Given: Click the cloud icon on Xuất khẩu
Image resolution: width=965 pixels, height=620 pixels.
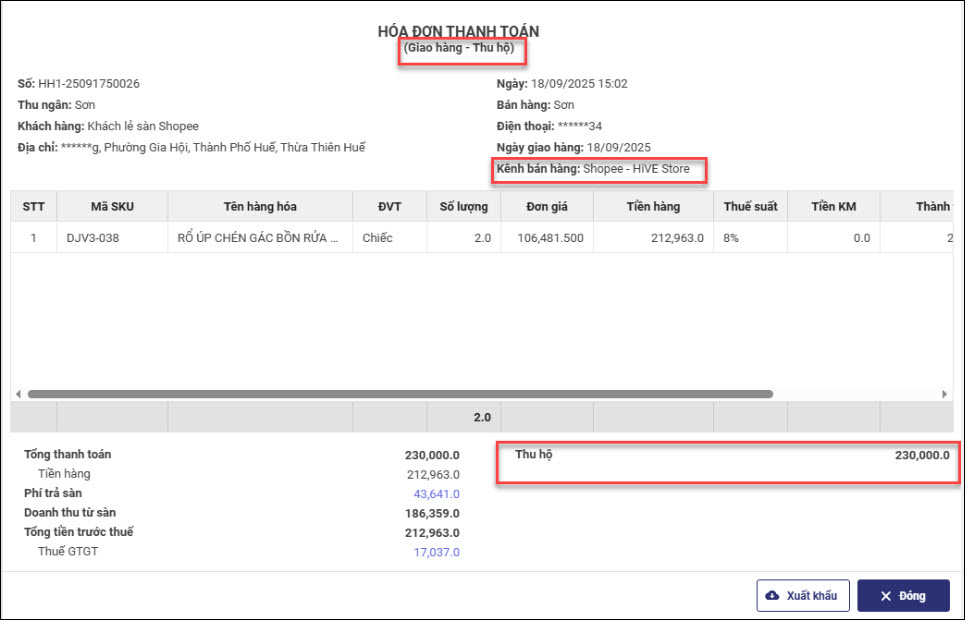Looking at the screenshot, I should (x=772, y=596).
